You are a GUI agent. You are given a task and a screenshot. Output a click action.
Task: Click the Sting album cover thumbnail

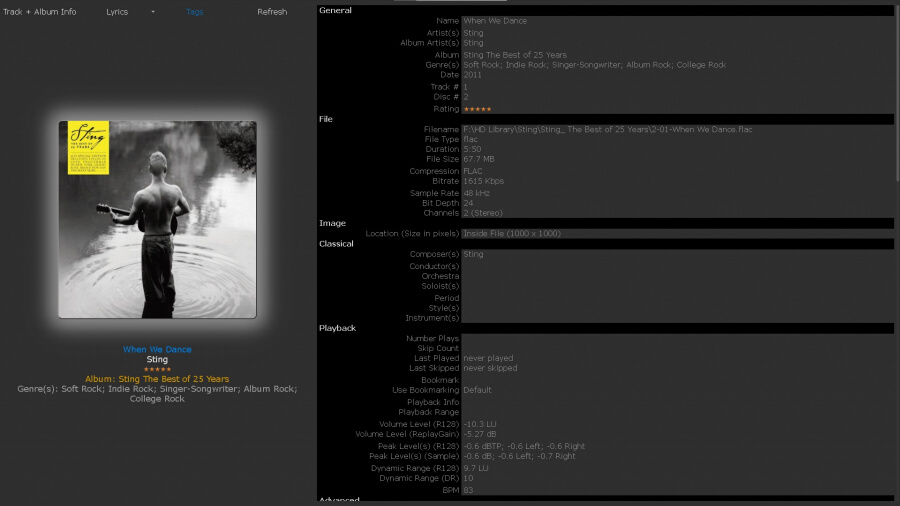[x=157, y=219]
